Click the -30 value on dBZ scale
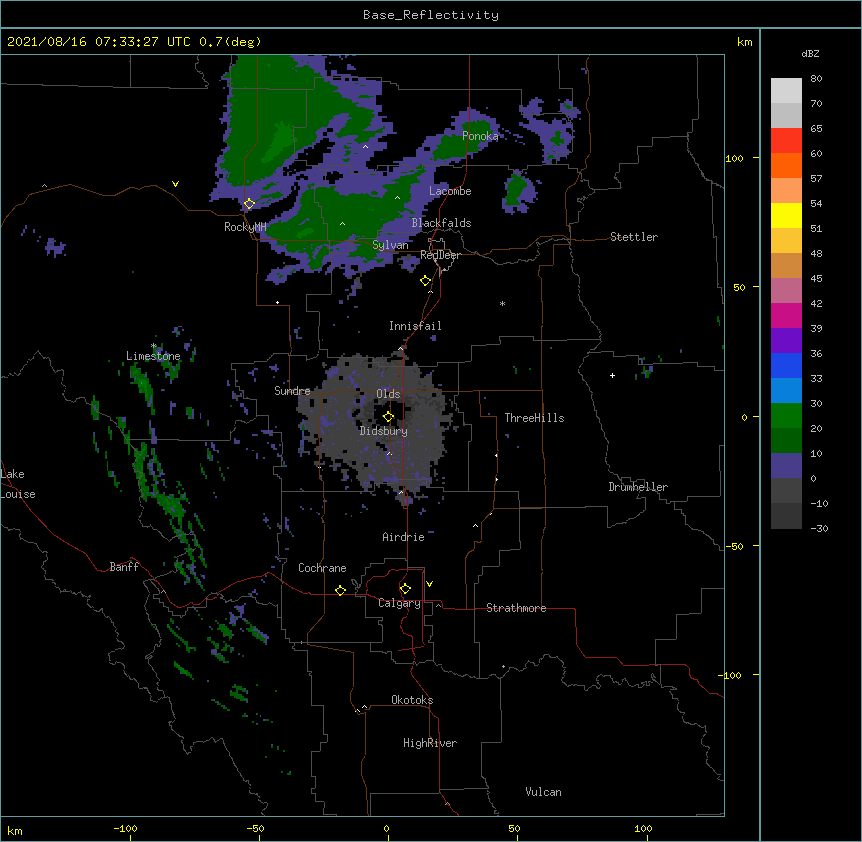This screenshot has height=842, width=862. pos(819,528)
